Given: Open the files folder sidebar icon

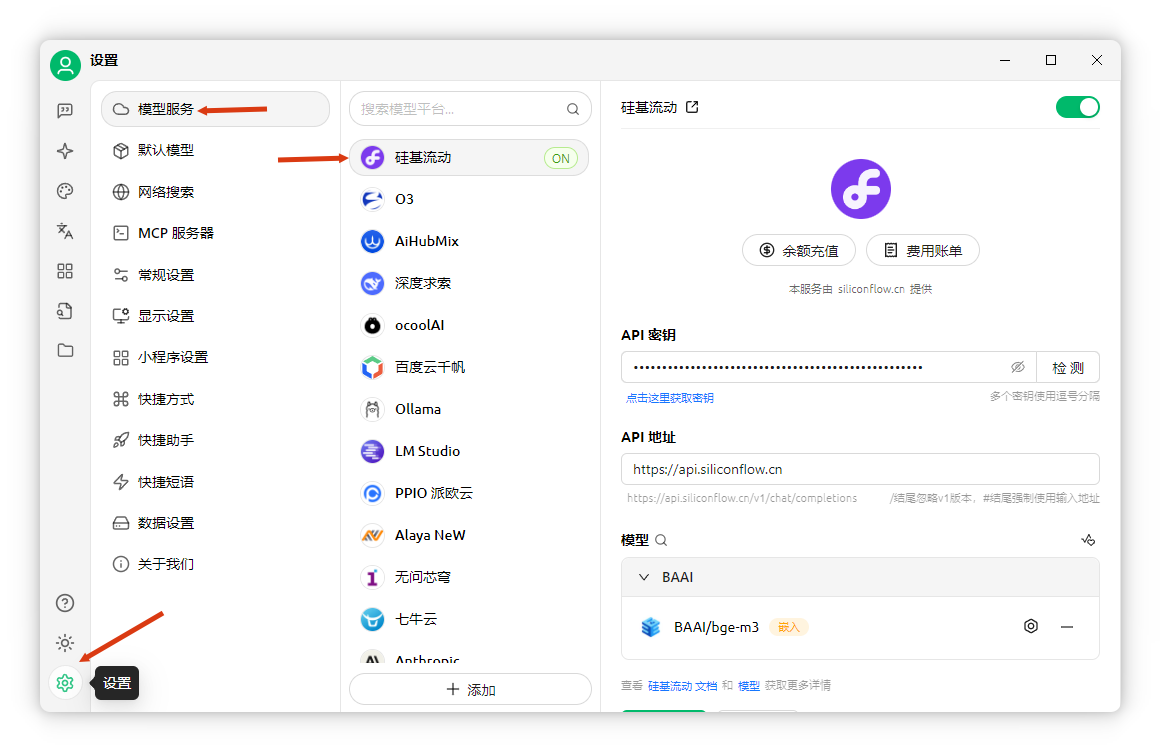Looking at the screenshot, I should click(65, 350).
